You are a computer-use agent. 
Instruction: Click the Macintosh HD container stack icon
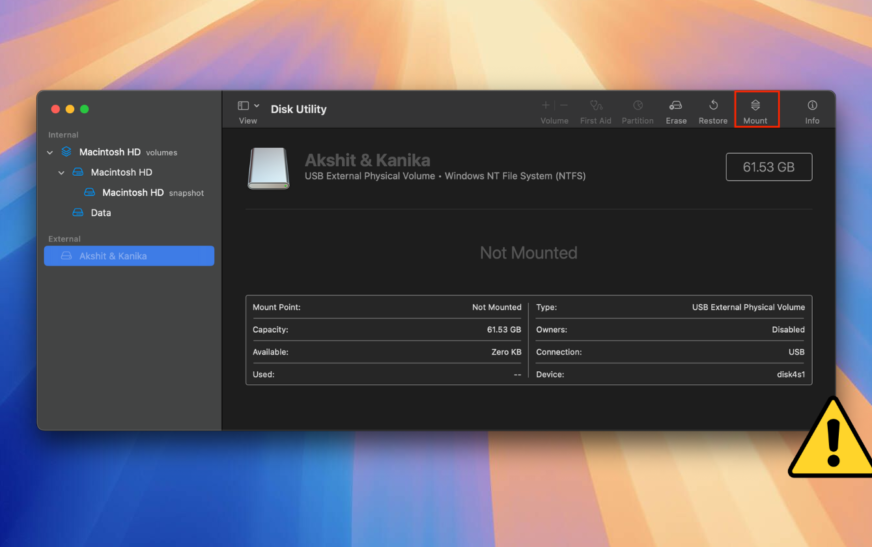[x=66, y=151]
